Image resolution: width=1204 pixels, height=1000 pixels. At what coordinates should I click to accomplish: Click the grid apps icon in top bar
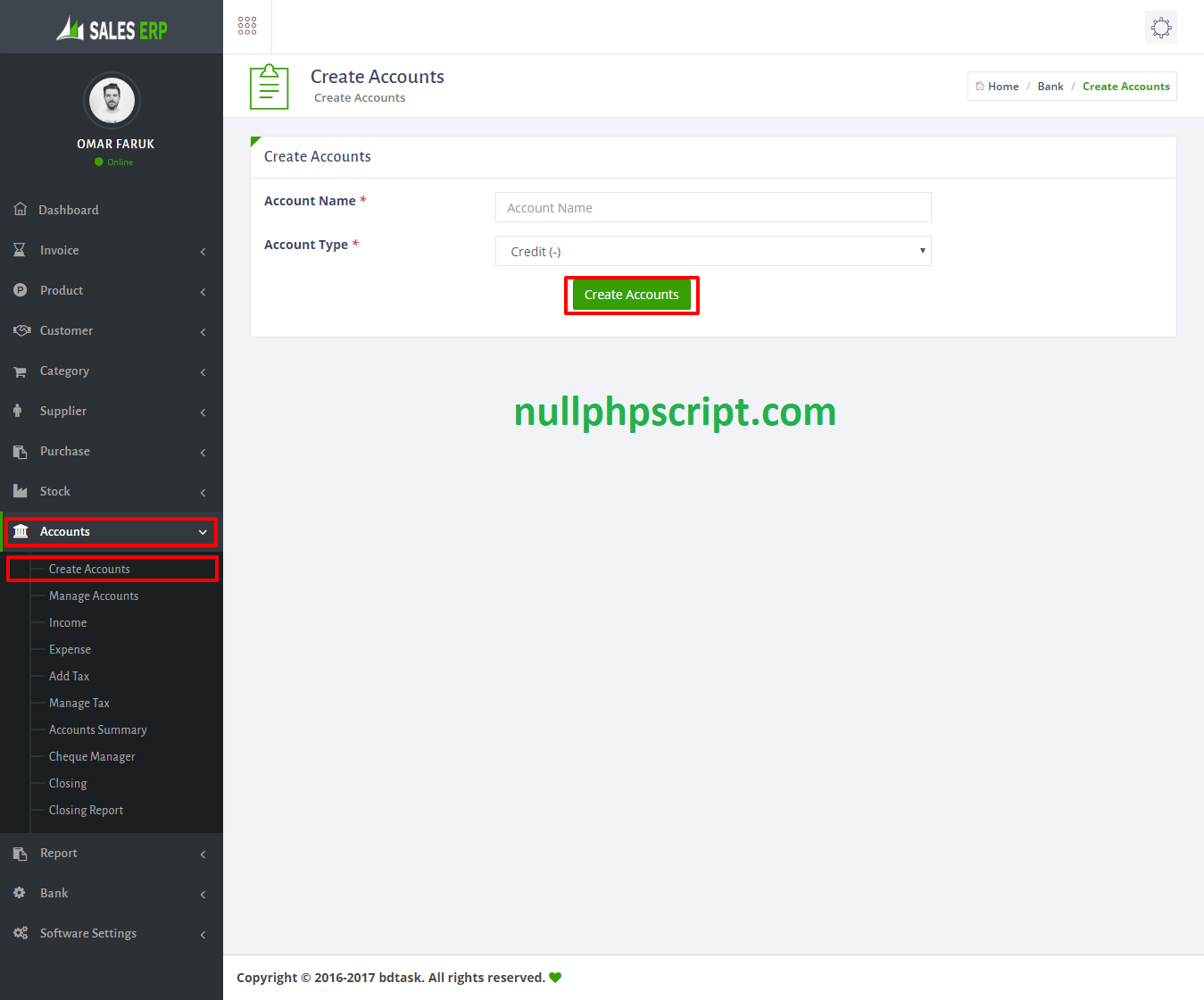pyautogui.click(x=247, y=26)
